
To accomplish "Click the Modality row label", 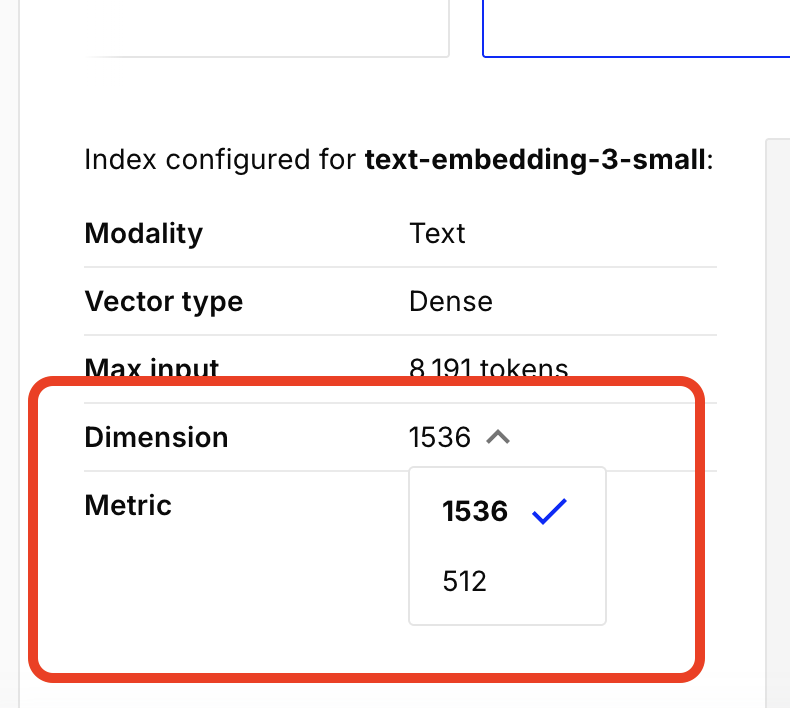I will (x=143, y=233).
